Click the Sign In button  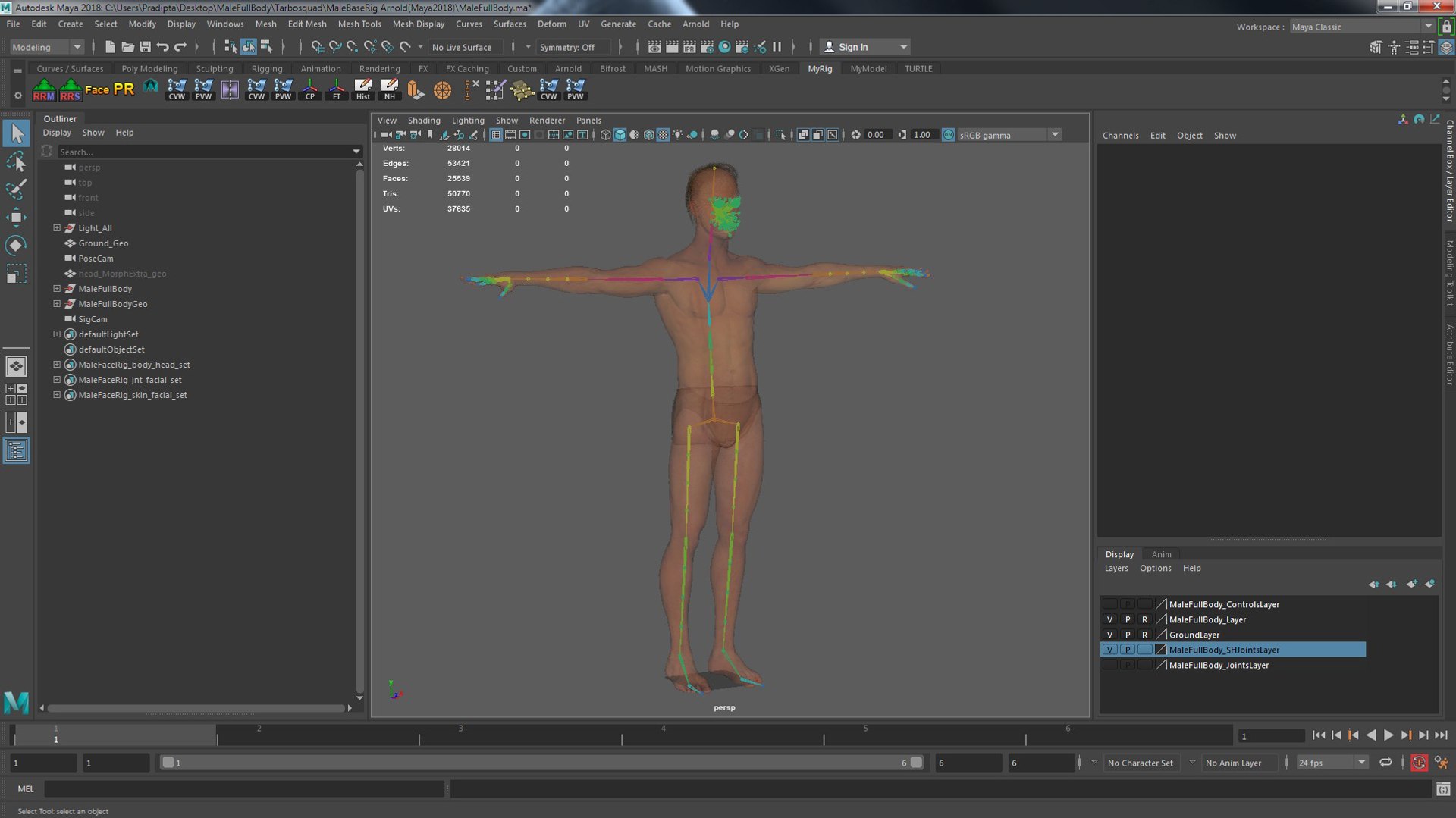coord(864,47)
